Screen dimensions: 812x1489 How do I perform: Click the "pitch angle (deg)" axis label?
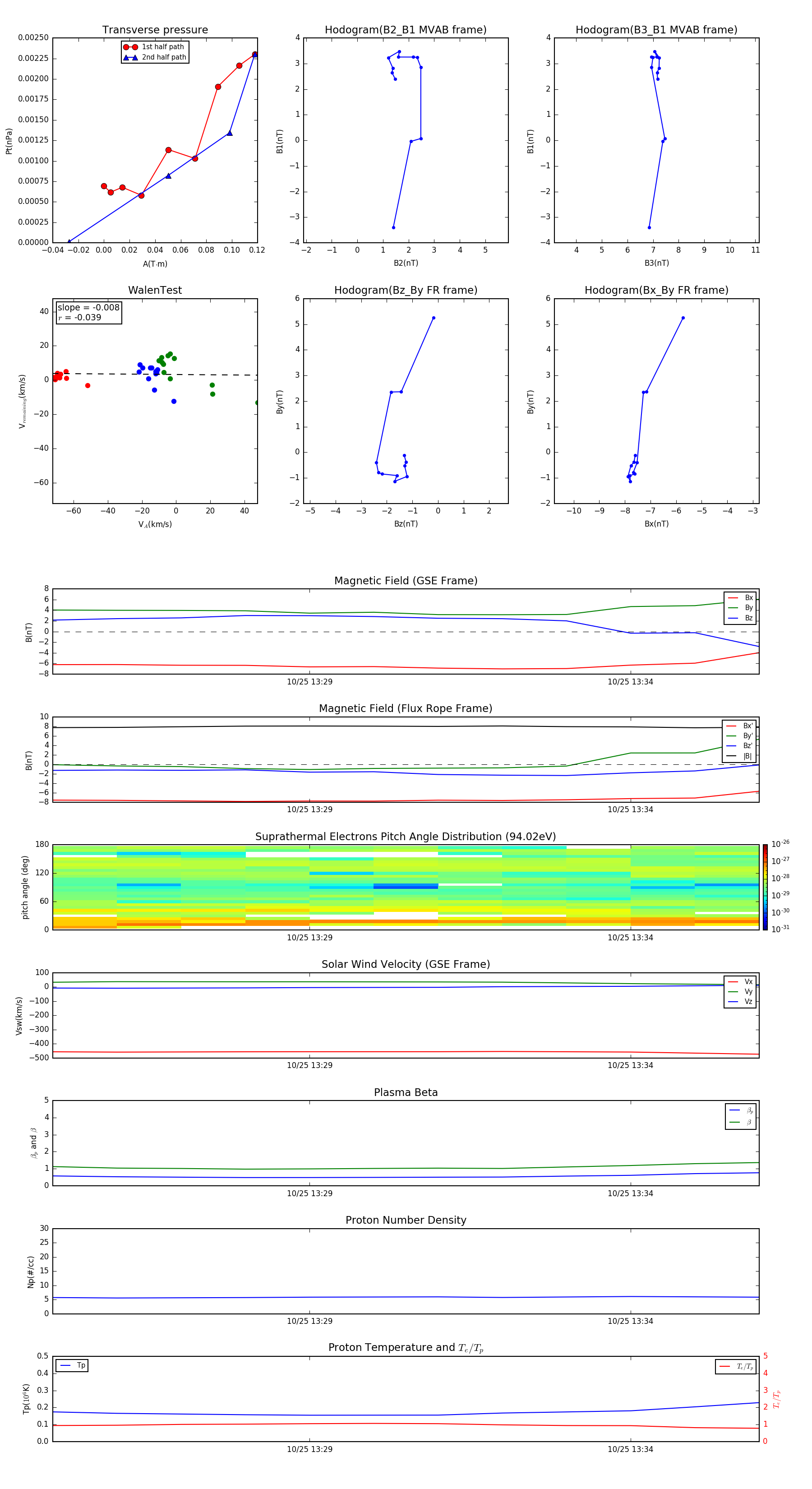[x=25, y=887]
